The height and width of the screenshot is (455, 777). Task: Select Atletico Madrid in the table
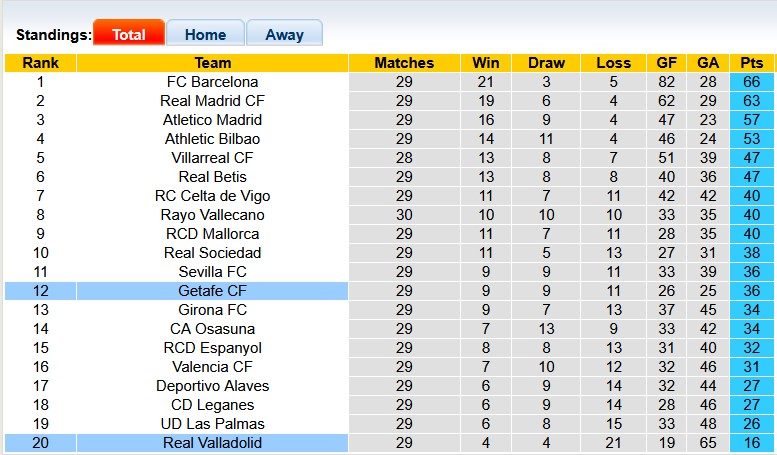coord(212,120)
